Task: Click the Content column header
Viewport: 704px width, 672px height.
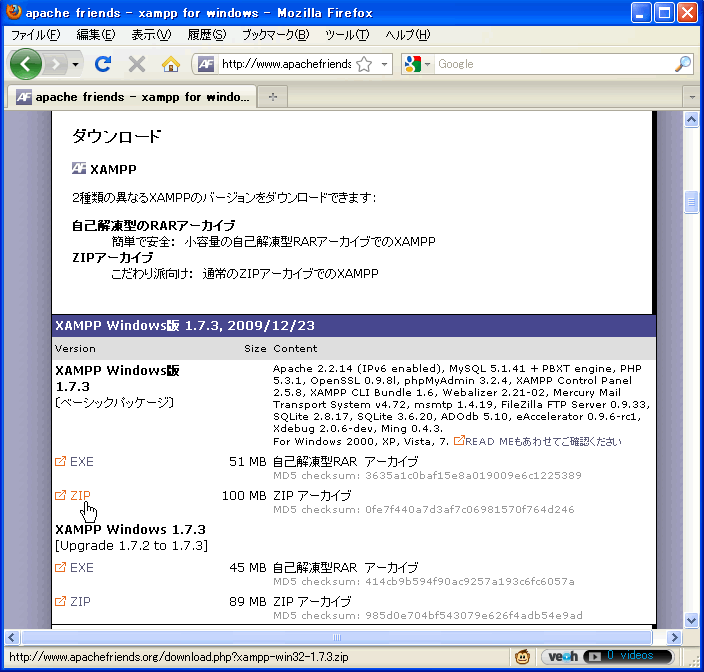Action: (295, 348)
